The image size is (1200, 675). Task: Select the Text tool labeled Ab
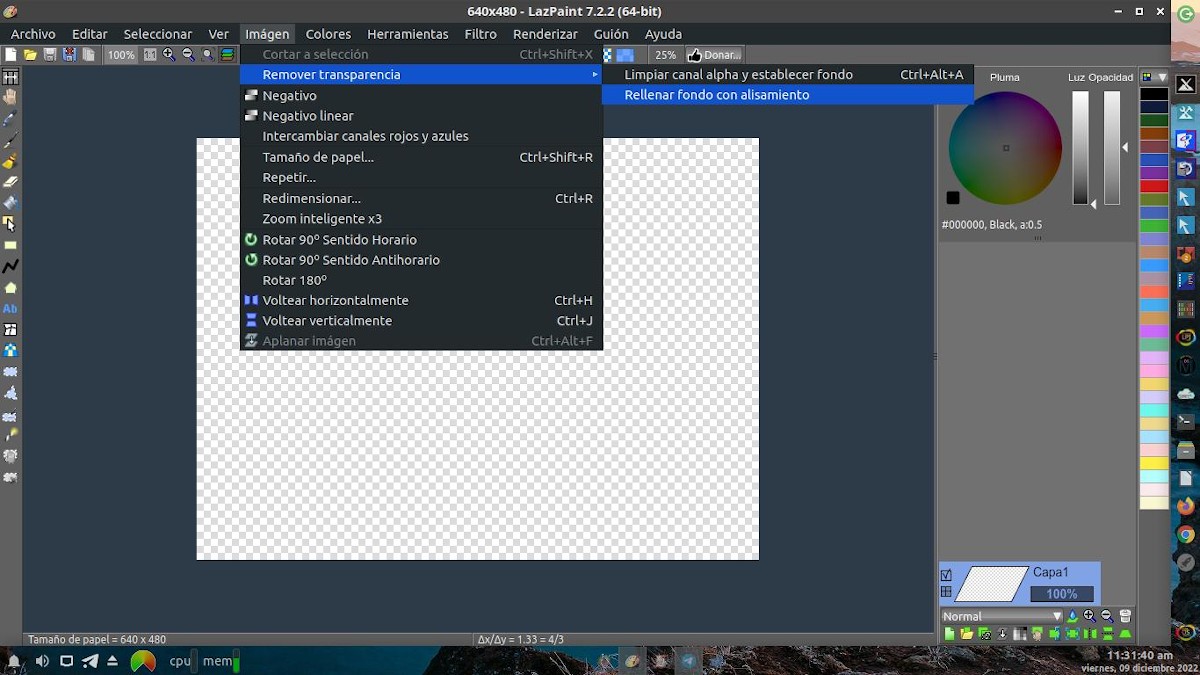[x=10, y=308]
